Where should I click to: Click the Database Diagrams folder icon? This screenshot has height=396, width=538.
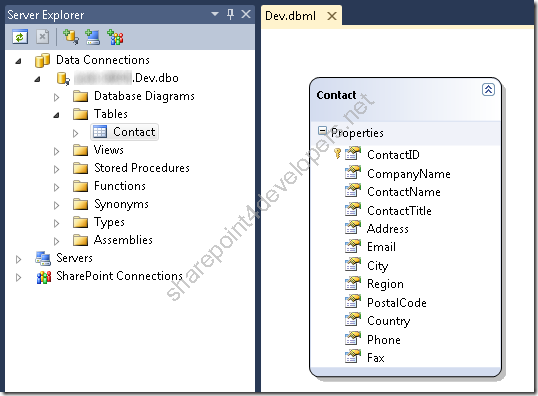pyautogui.click(x=81, y=96)
